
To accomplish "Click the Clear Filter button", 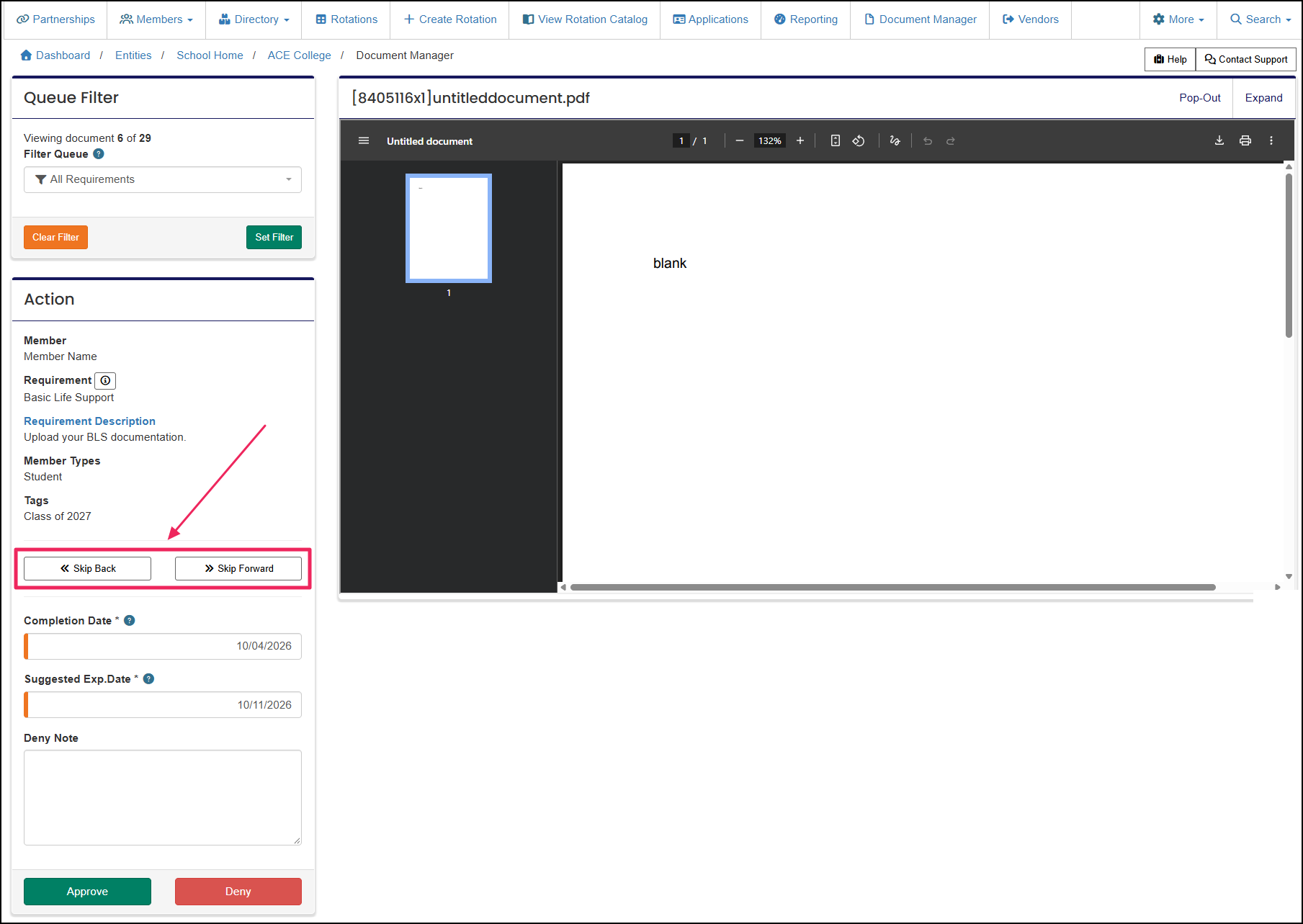I will click(55, 238).
